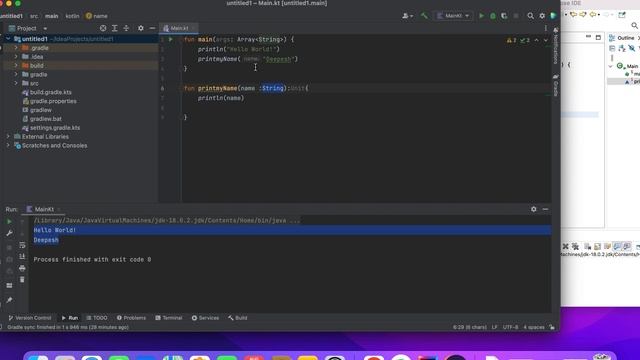Expand the build folder
The width and height of the screenshot is (640, 360).
pos(16,65)
